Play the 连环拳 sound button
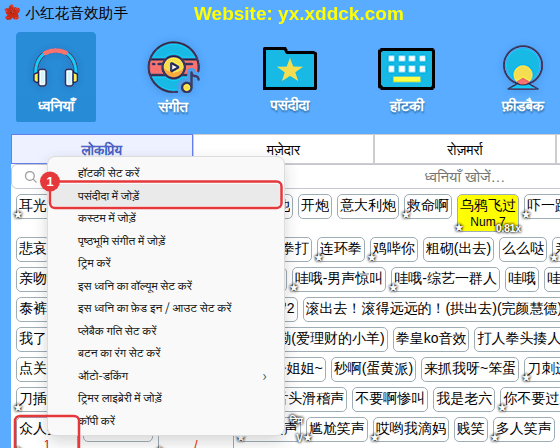This screenshot has height=448, width=560. (x=341, y=249)
